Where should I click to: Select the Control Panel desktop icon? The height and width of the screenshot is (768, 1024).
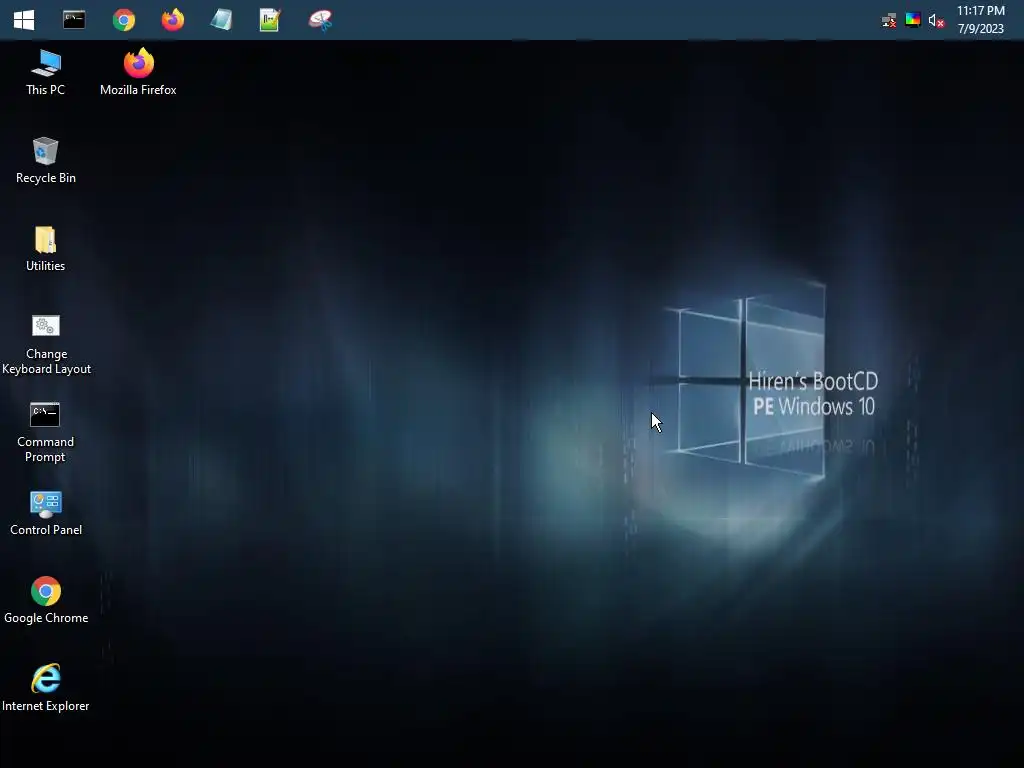tap(46, 513)
